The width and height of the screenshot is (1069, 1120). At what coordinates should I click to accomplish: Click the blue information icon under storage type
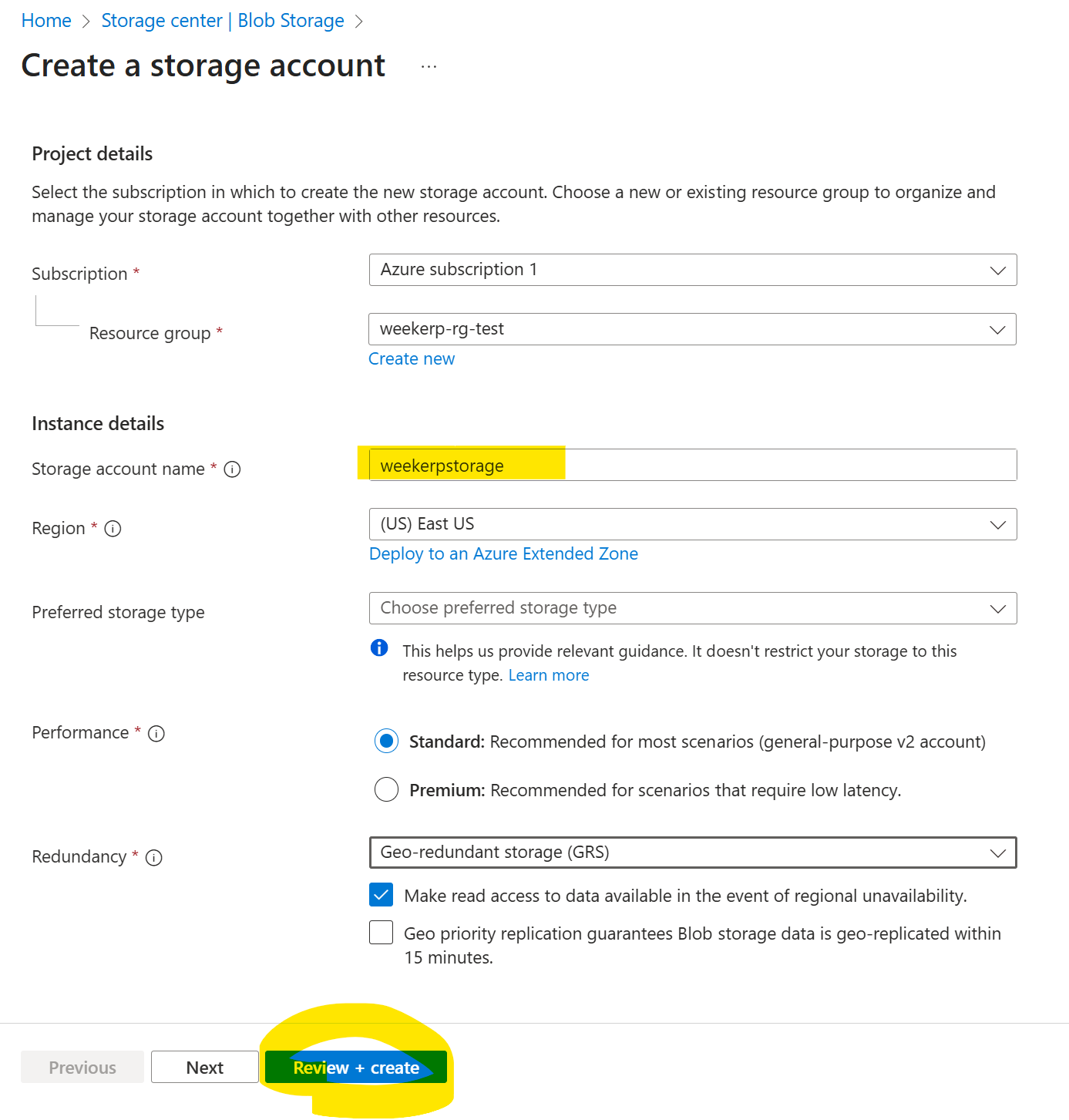tap(379, 647)
